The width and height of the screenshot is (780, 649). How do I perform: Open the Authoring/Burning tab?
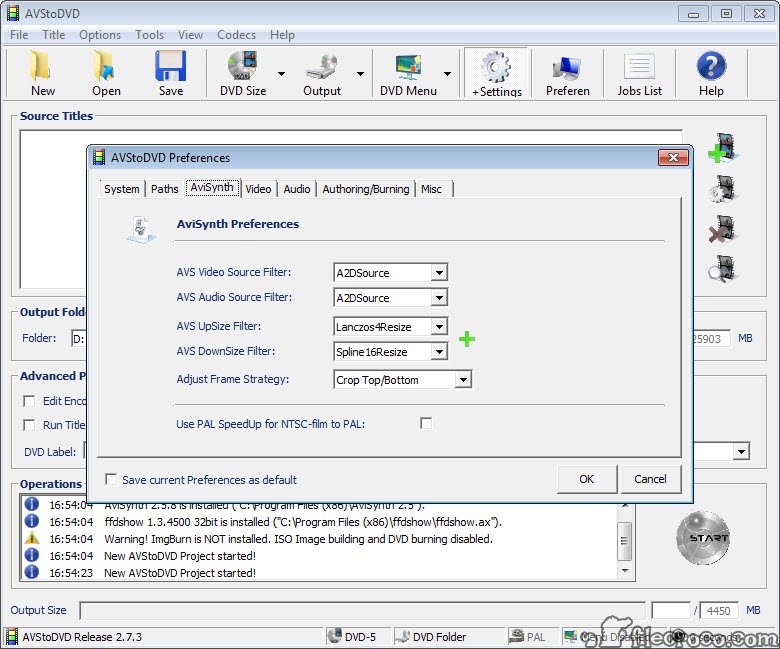[x=366, y=189]
